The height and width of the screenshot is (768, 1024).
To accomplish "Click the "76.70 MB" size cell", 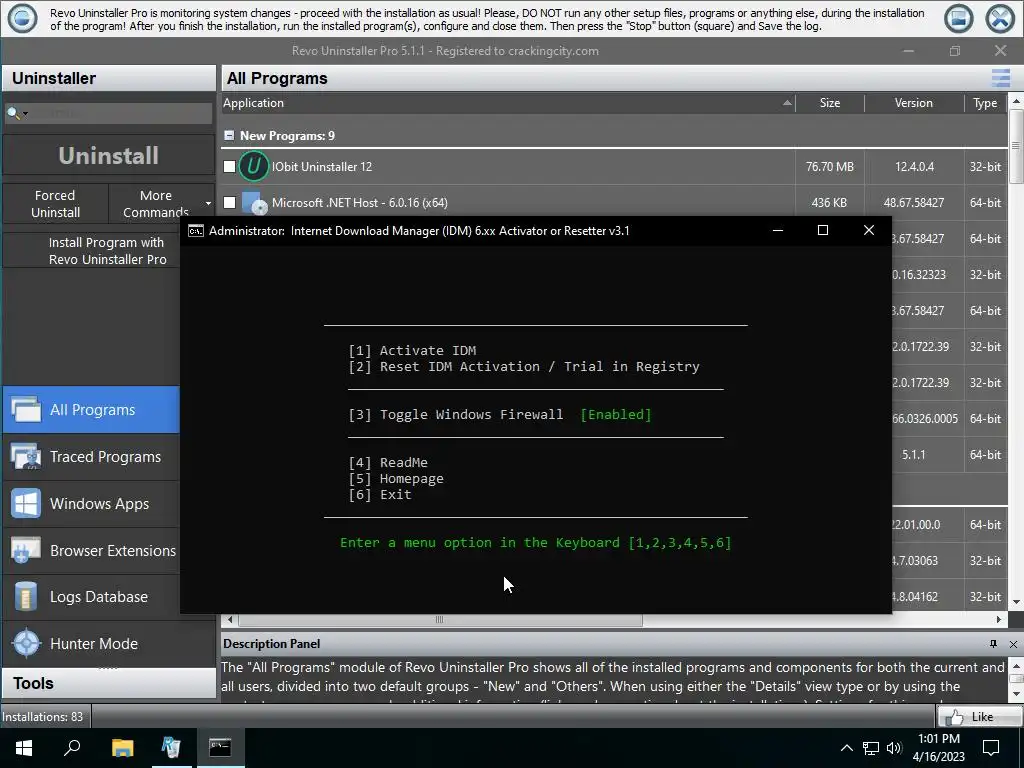I will pos(829,167).
